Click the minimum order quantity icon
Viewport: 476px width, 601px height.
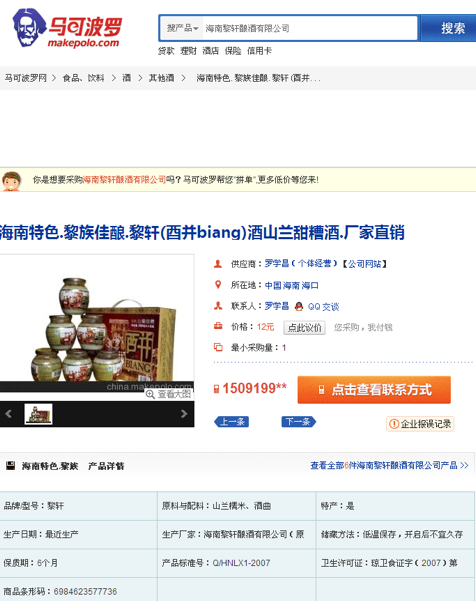218,347
